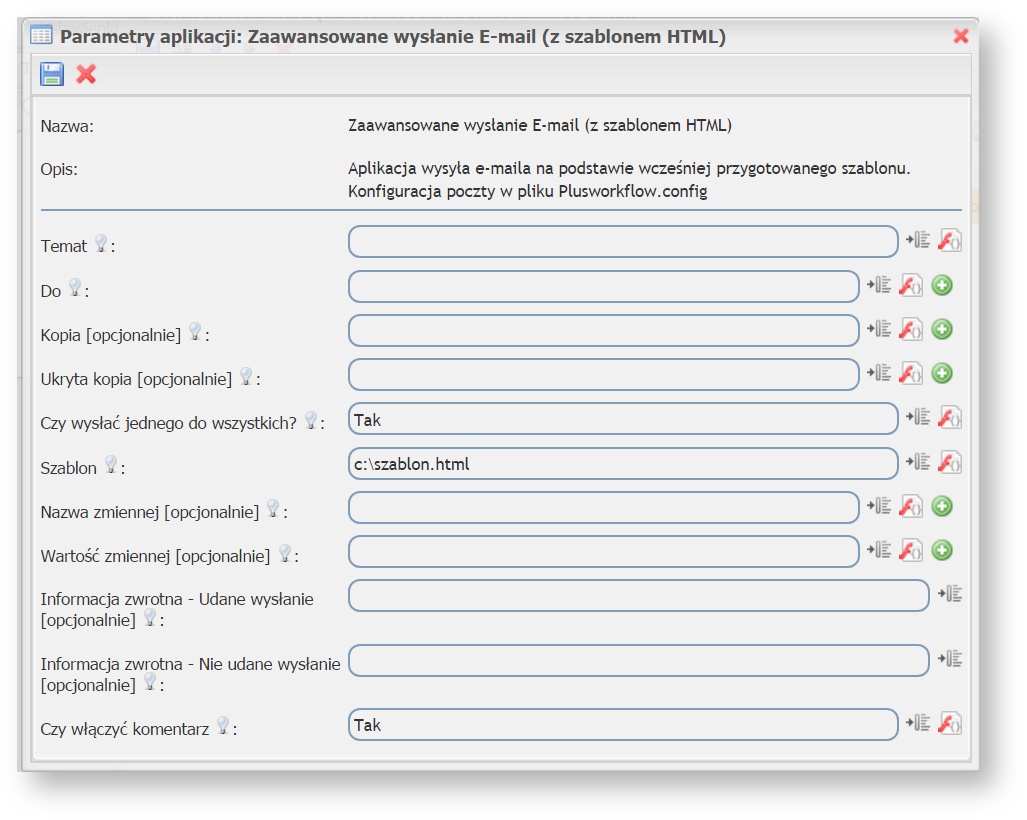Click the red X cancel icon in toolbar
Image resolution: width=1027 pixels, height=820 pixels.
tap(88, 73)
